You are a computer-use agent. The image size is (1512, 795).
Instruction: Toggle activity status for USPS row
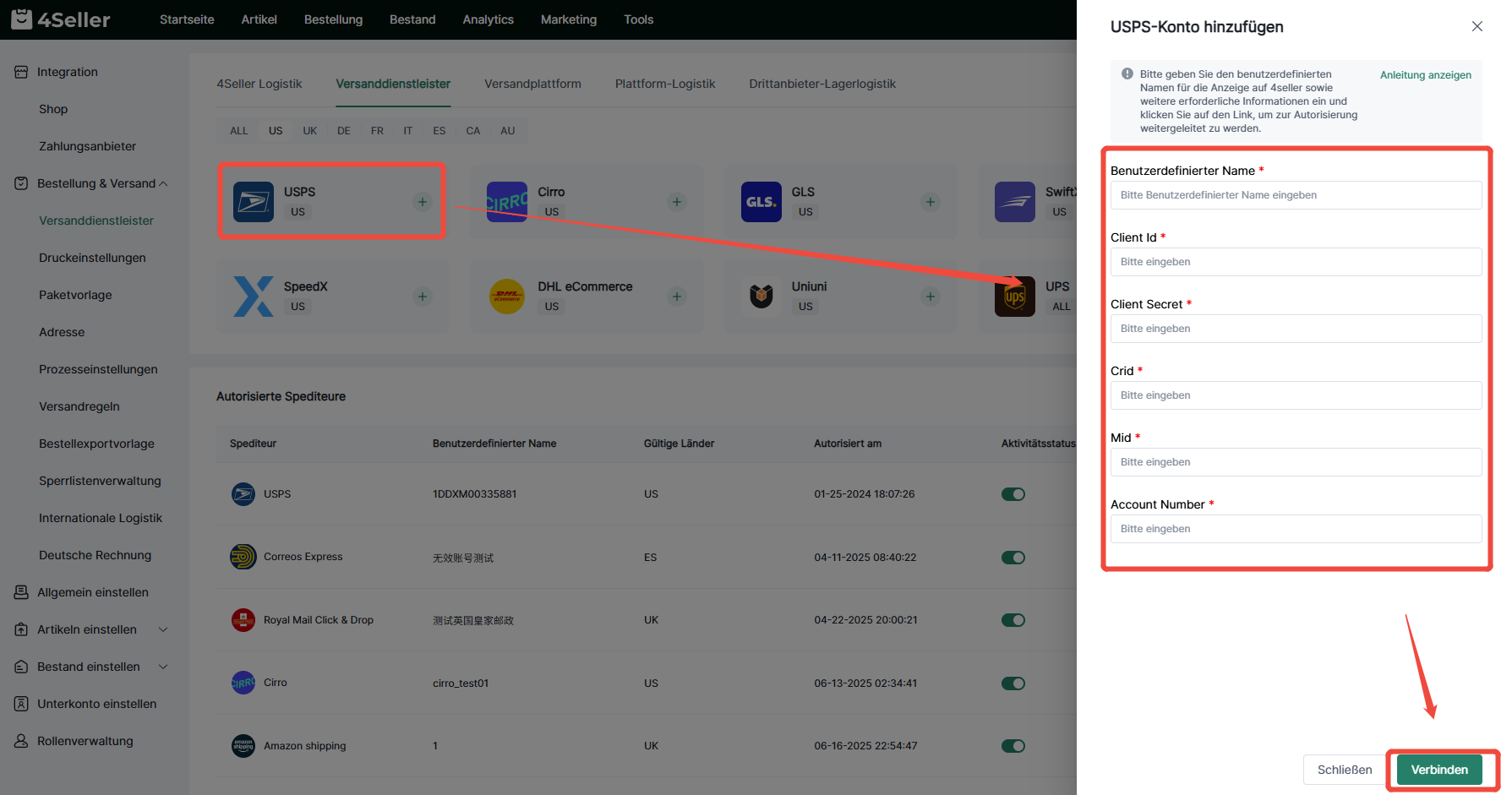pyautogui.click(x=1013, y=494)
